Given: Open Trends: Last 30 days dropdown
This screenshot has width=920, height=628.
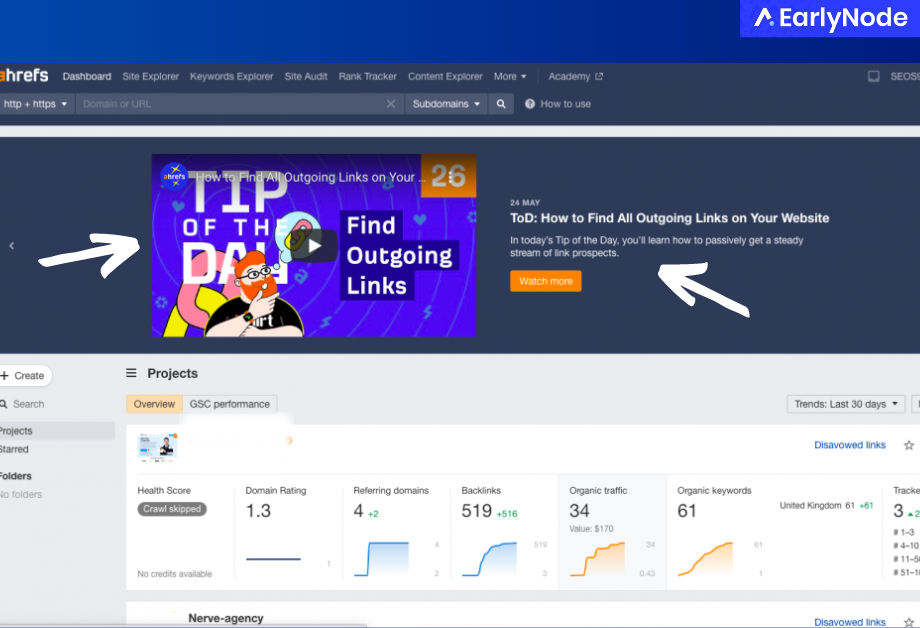Looking at the screenshot, I should tap(845, 404).
